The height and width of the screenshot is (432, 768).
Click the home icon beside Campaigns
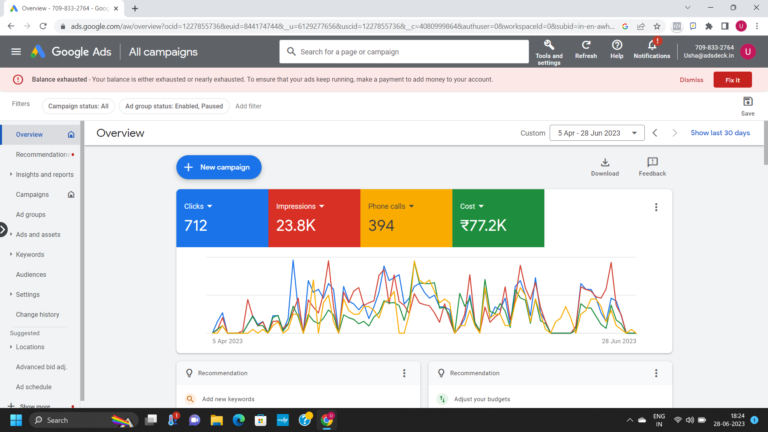(x=71, y=194)
